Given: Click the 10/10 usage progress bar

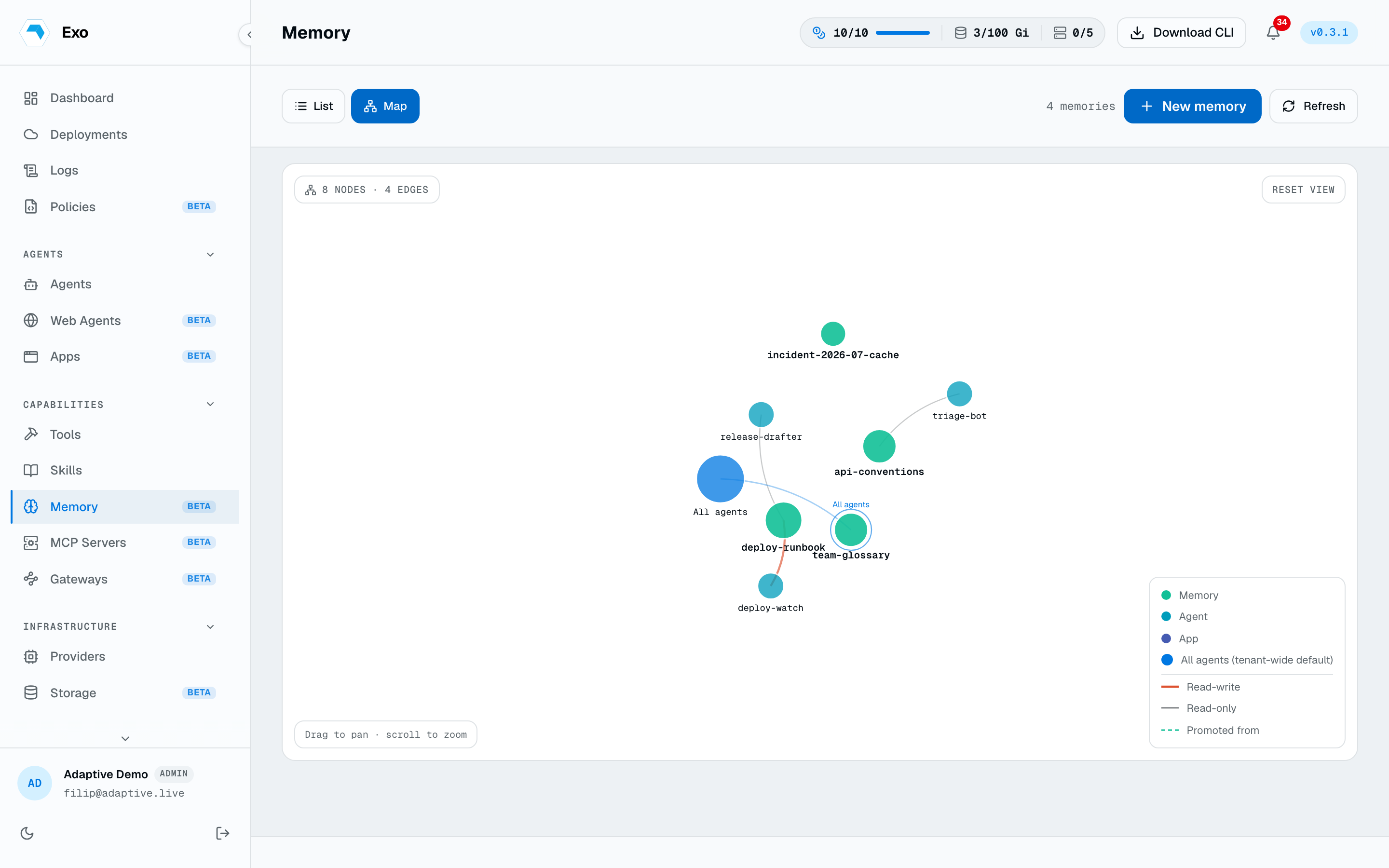Looking at the screenshot, I should click(902, 33).
